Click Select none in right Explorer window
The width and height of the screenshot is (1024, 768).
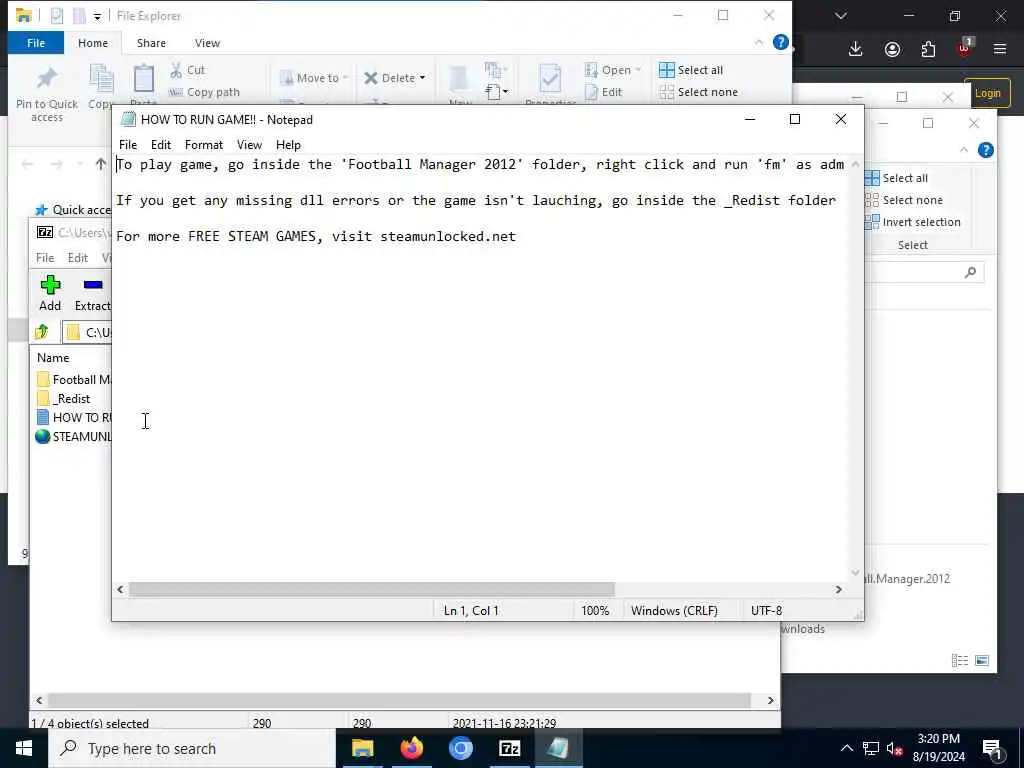click(x=904, y=200)
